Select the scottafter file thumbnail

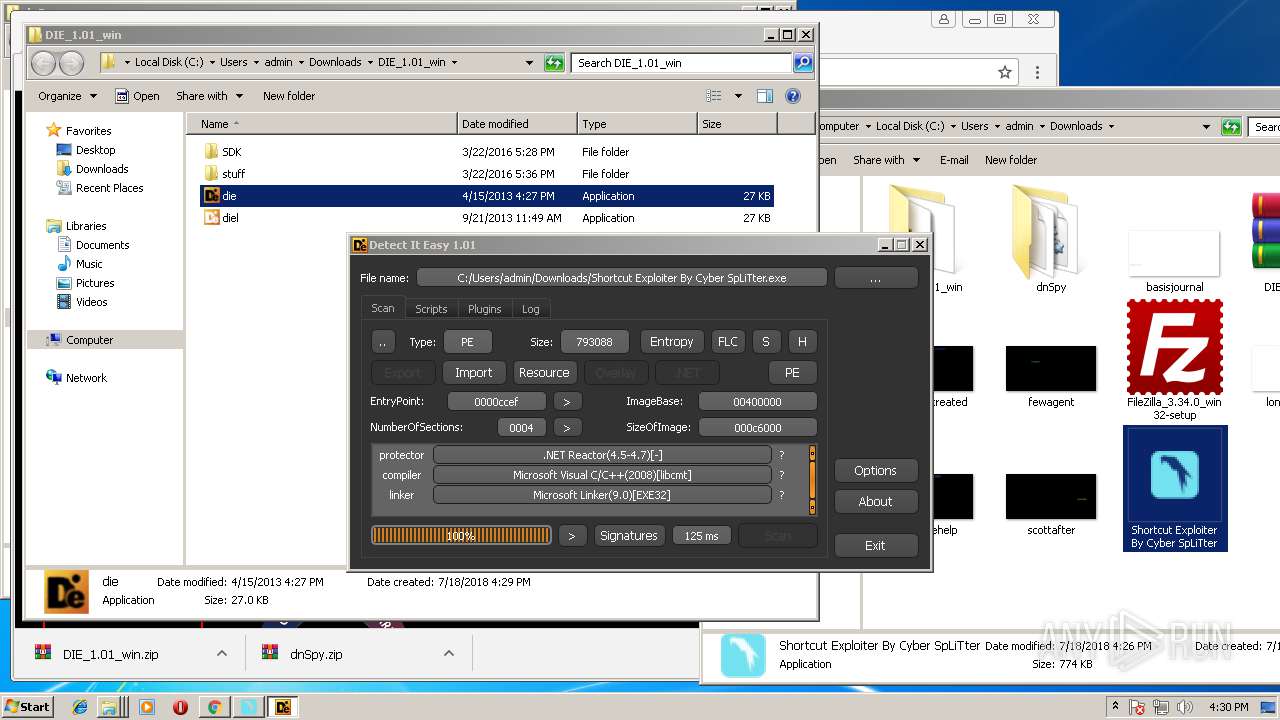[1051, 504]
